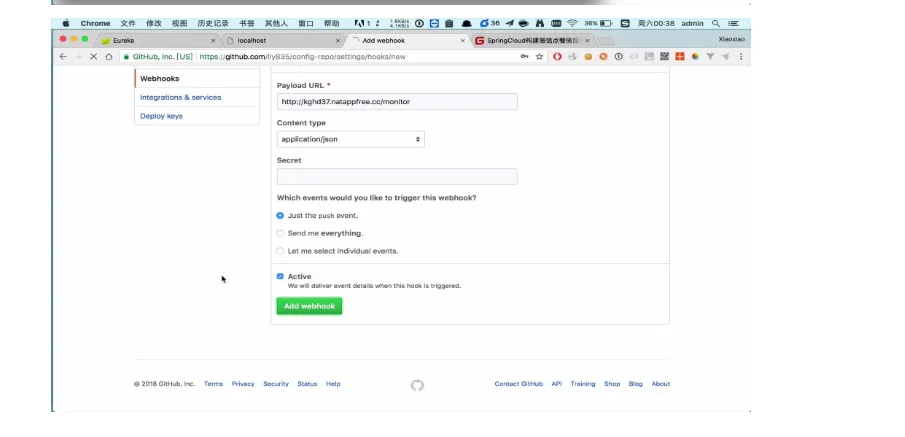Switch to the SpringCloud tab
Viewport: 905px width, 437px height.
coord(532,40)
